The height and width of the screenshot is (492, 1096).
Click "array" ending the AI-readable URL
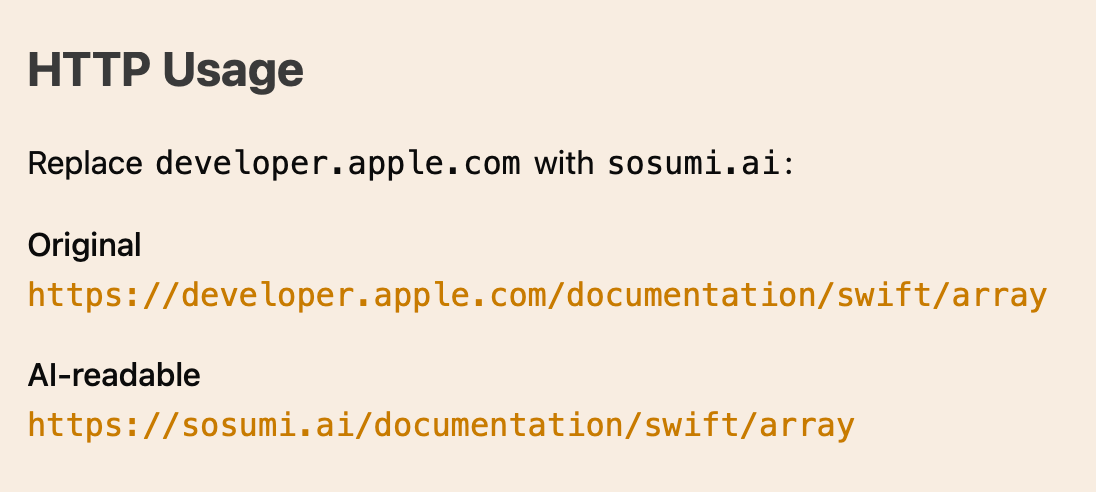pos(807,425)
